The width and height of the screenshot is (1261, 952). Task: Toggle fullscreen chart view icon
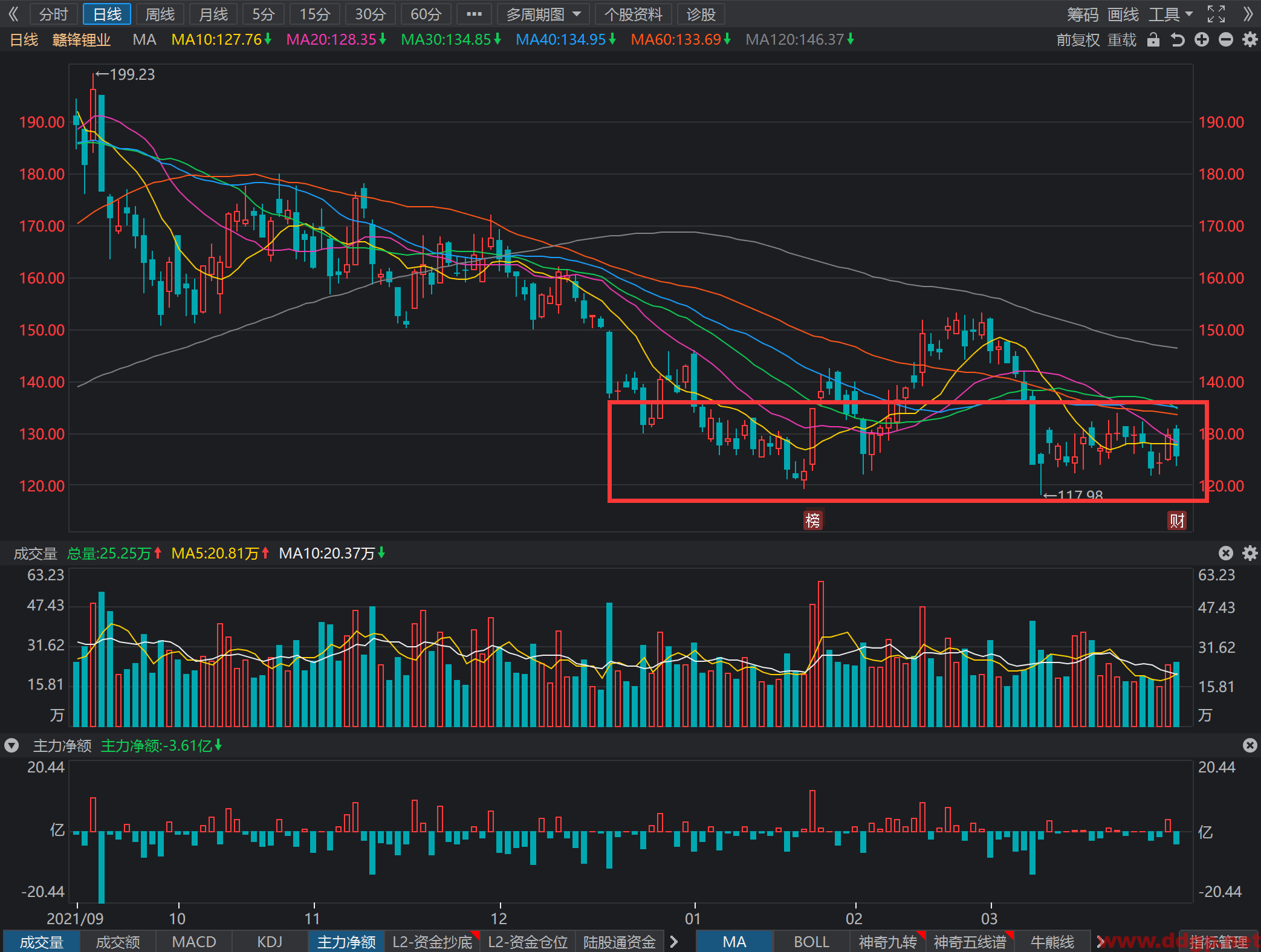click(1216, 14)
